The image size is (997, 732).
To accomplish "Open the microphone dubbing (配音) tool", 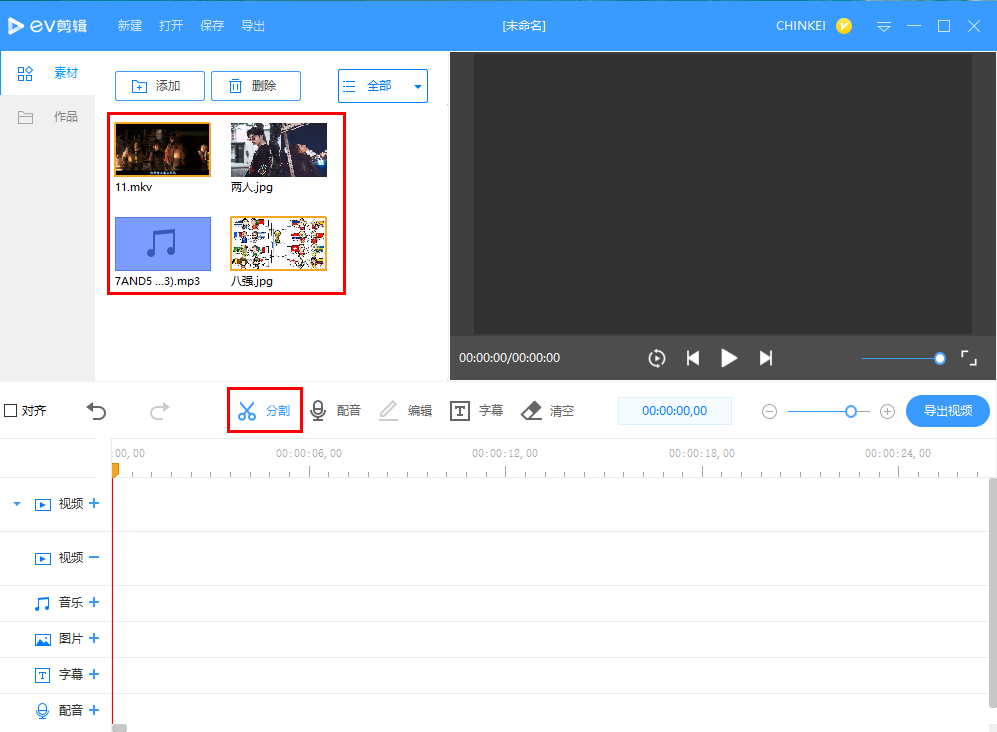I will (x=335, y=411).
